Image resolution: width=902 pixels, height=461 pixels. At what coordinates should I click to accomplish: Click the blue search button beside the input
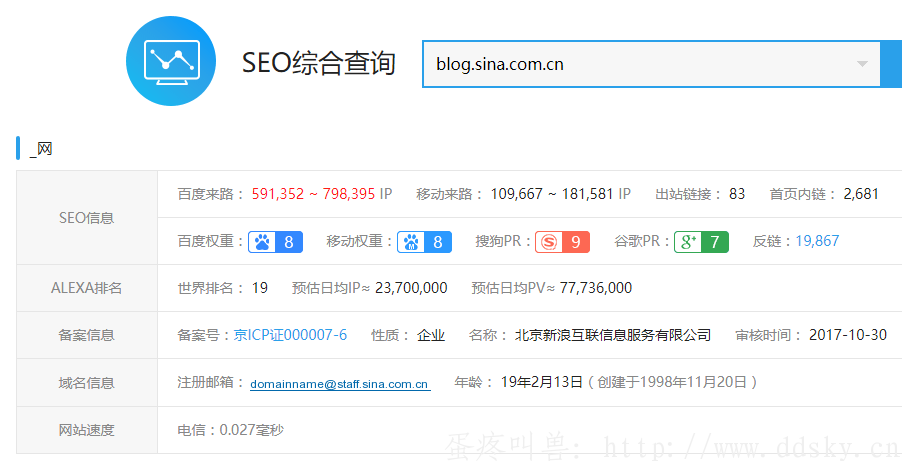pyautogui.click(x=891, y=64)
